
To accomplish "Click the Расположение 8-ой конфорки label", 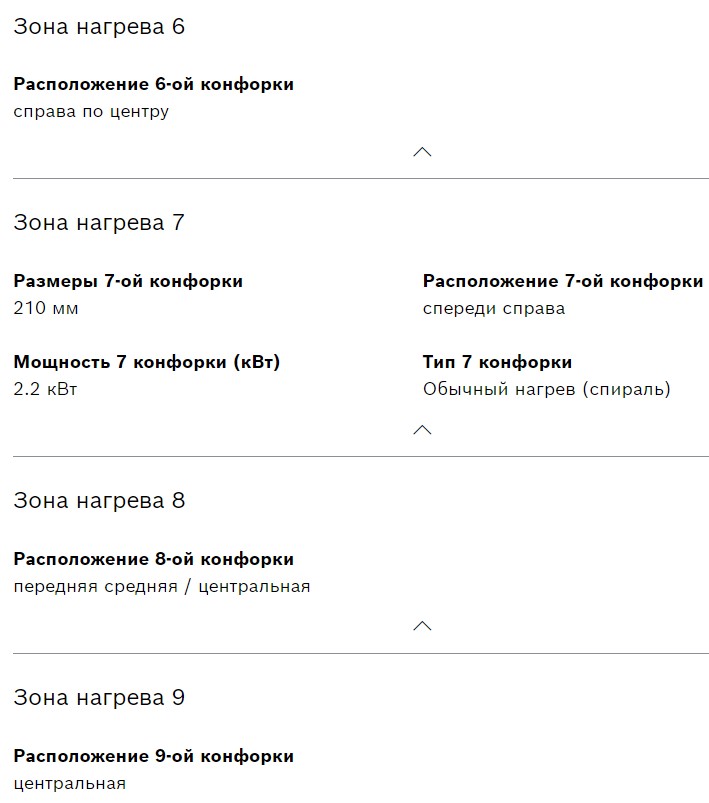I will (x=154, y=559).
